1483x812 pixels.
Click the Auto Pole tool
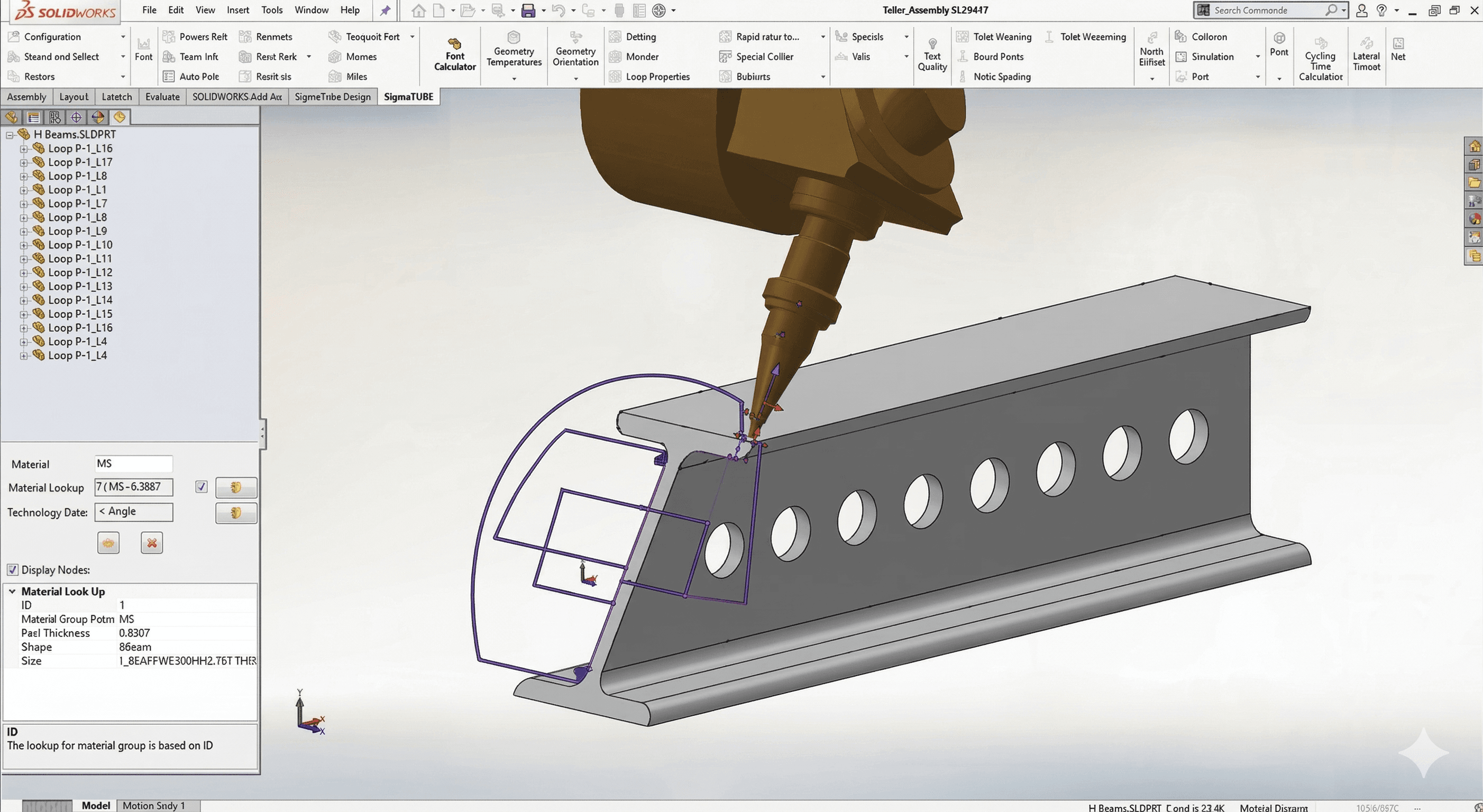coord(190,77)
